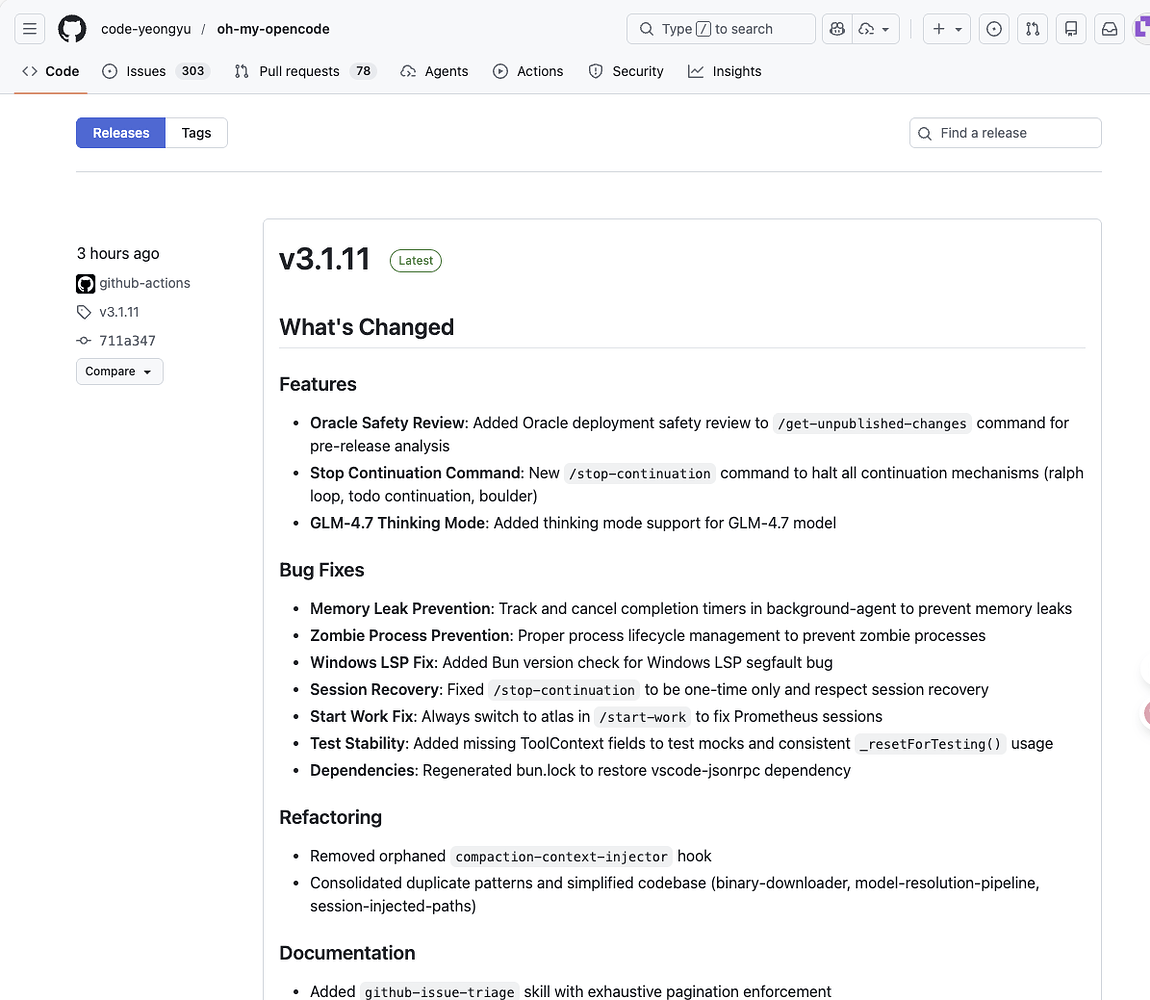Click the GLM-4.7 Thinking Mode bullet text

(x=573, y=523)
